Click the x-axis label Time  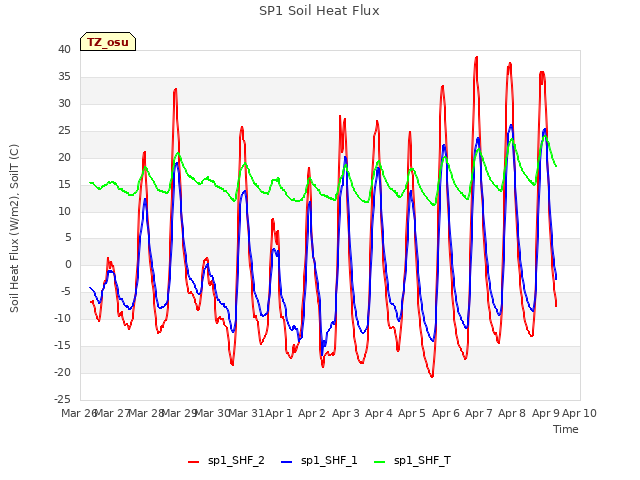click(566, 429)
